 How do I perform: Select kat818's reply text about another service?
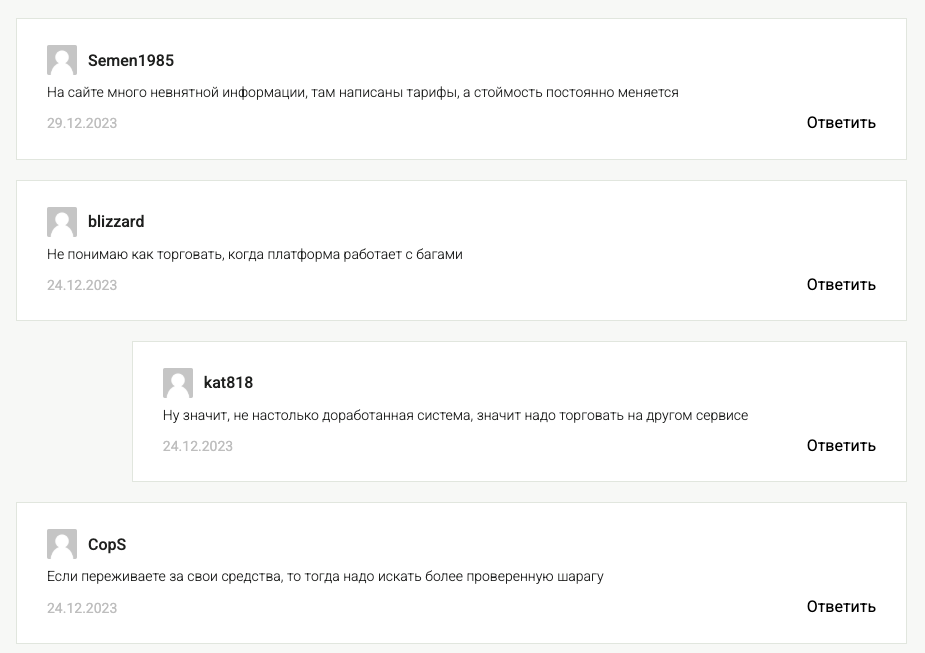[x=455, y=415]
